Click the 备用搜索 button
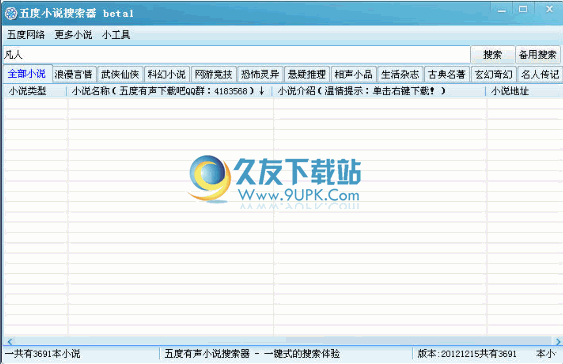 click(538, 55)
